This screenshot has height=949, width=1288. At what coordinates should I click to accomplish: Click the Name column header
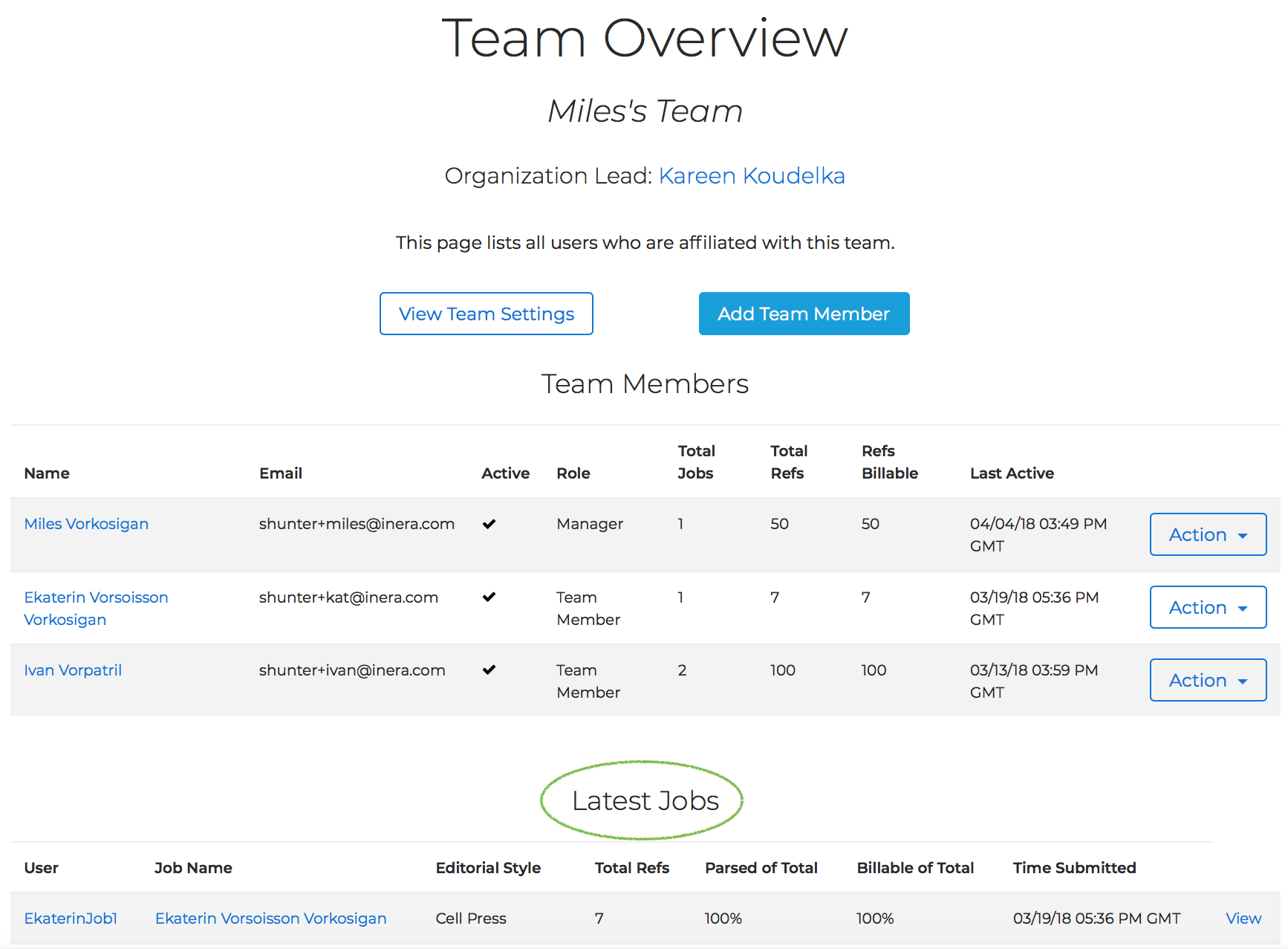click(x=47, y=473)
